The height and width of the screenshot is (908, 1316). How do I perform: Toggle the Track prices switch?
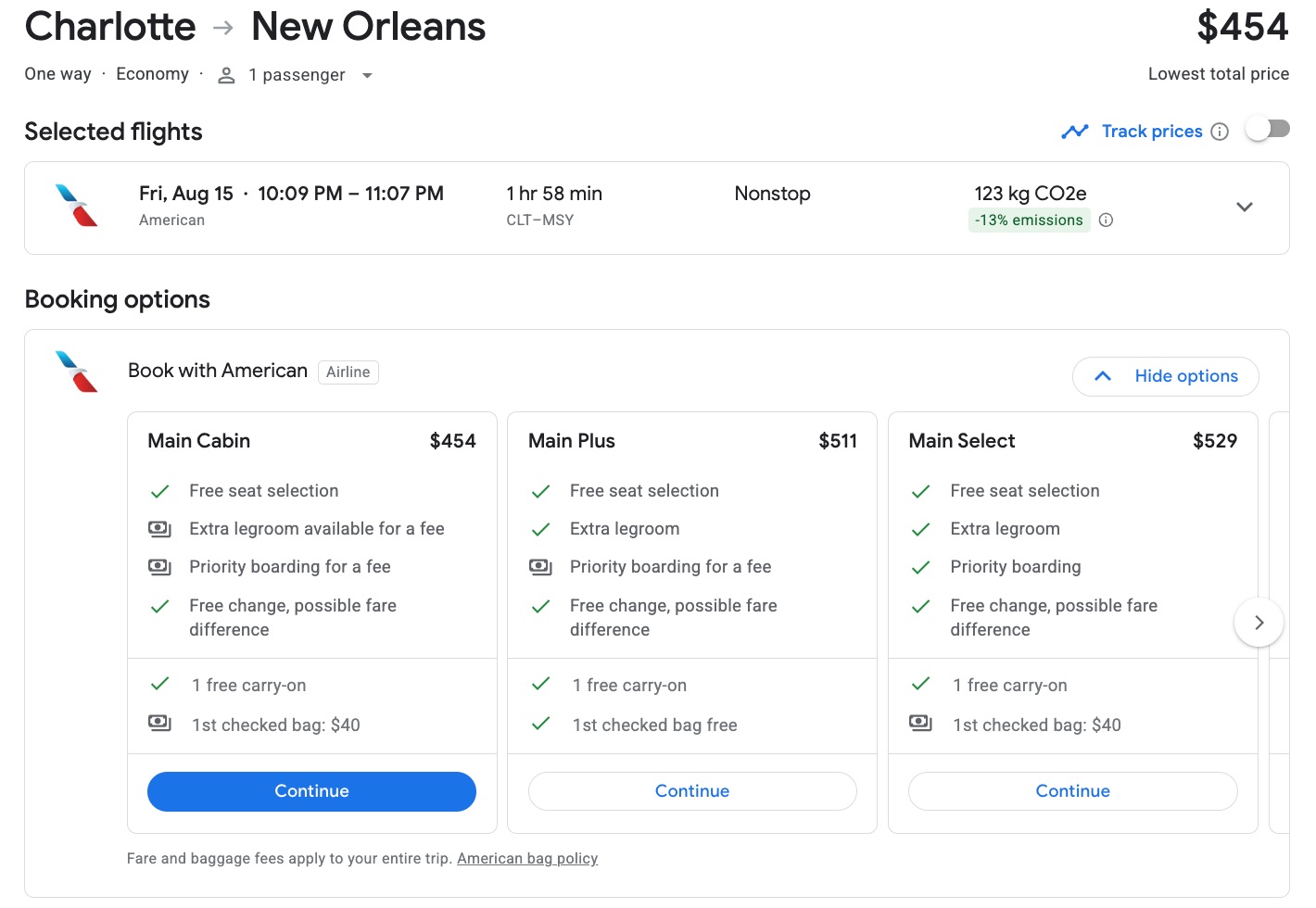(x=1267, y=129)
